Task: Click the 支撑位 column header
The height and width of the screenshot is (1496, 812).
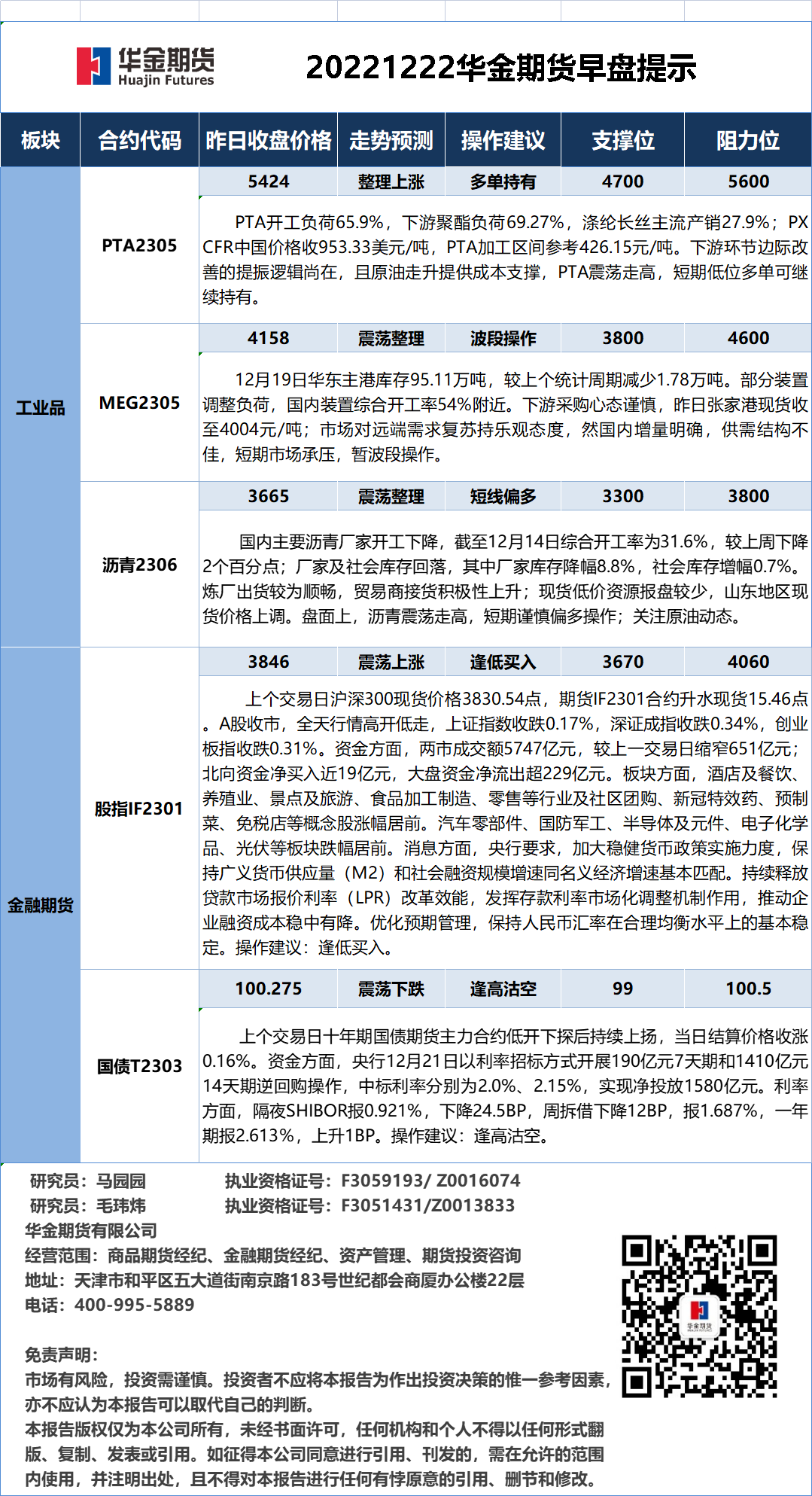Action: 622,140
